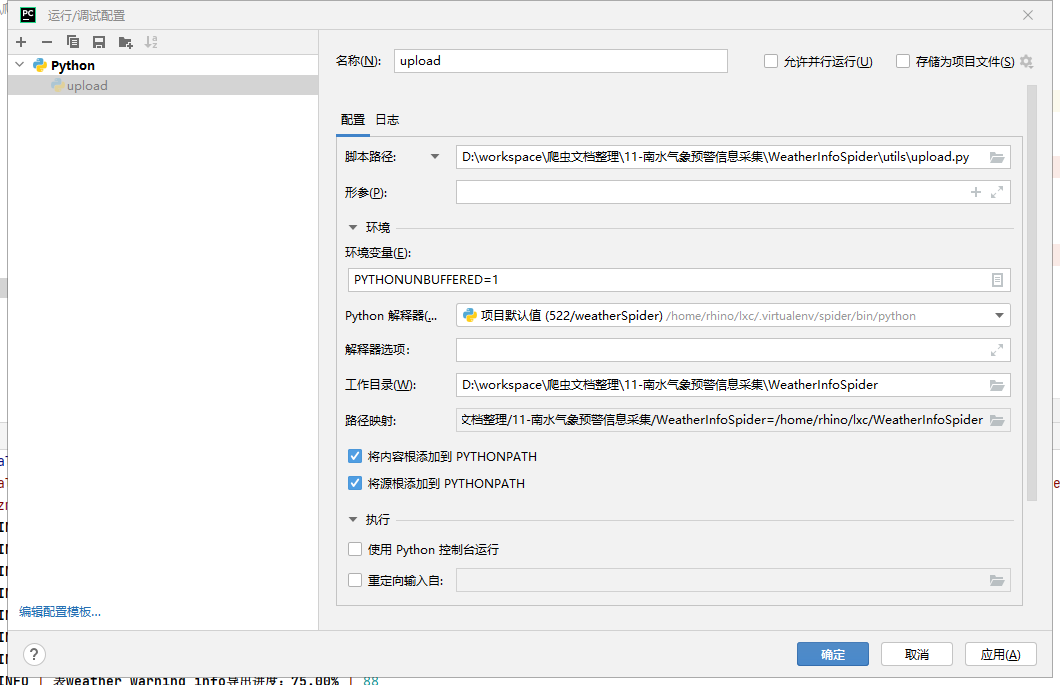Click the add new configuration plus icon

pos(21,42)
